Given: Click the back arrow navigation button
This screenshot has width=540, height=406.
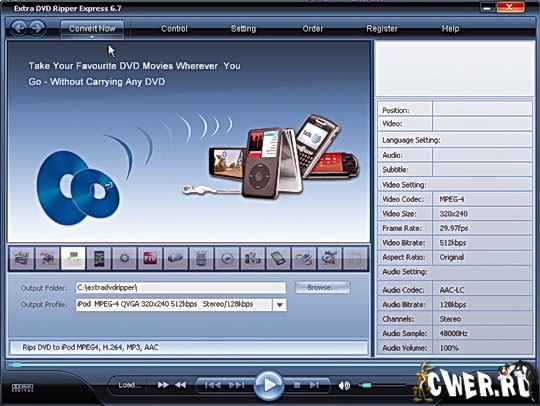Looking at the screenshot, I should [19, 28].
